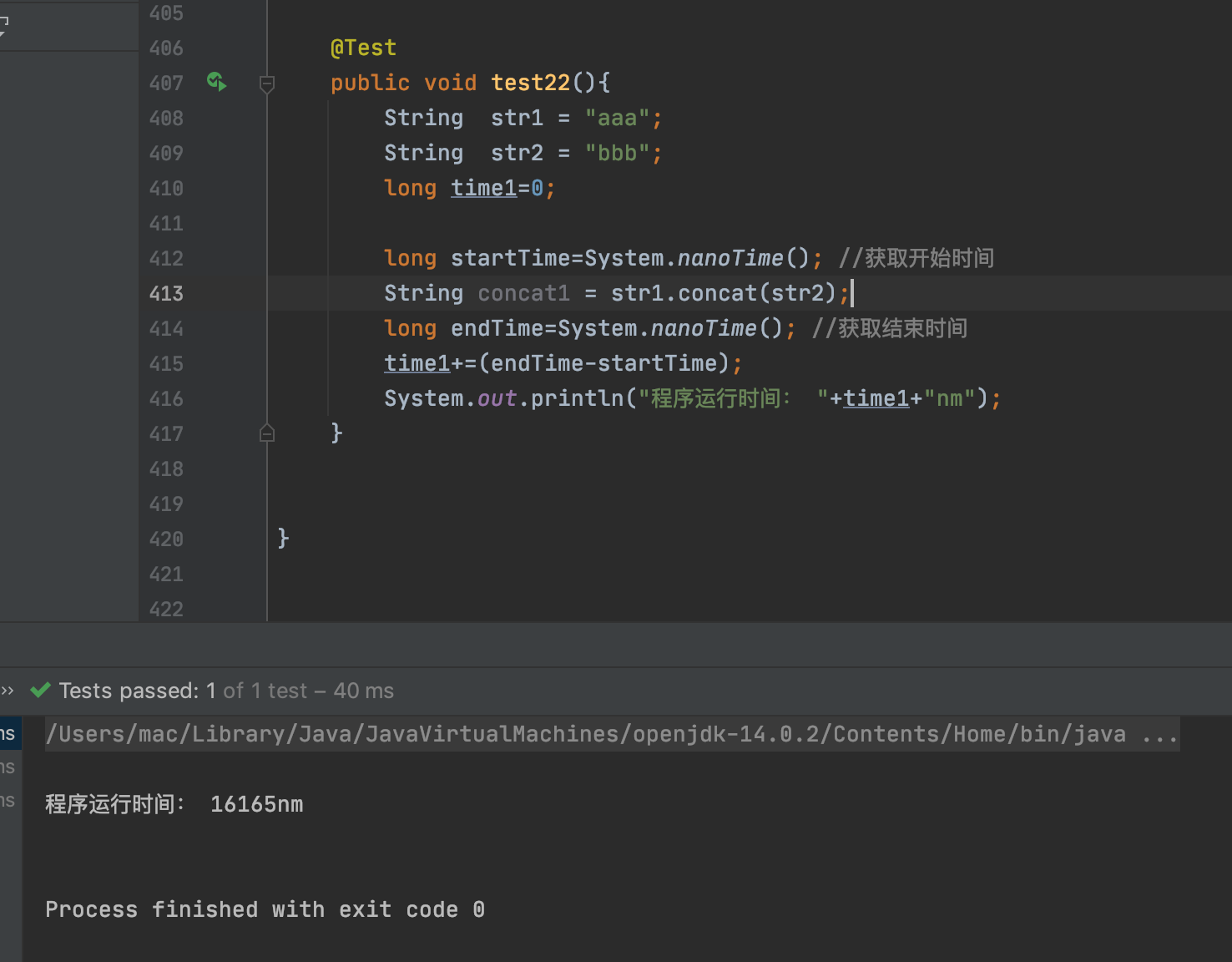Click the str1.concat(str2) call

(x=724, y=293)
